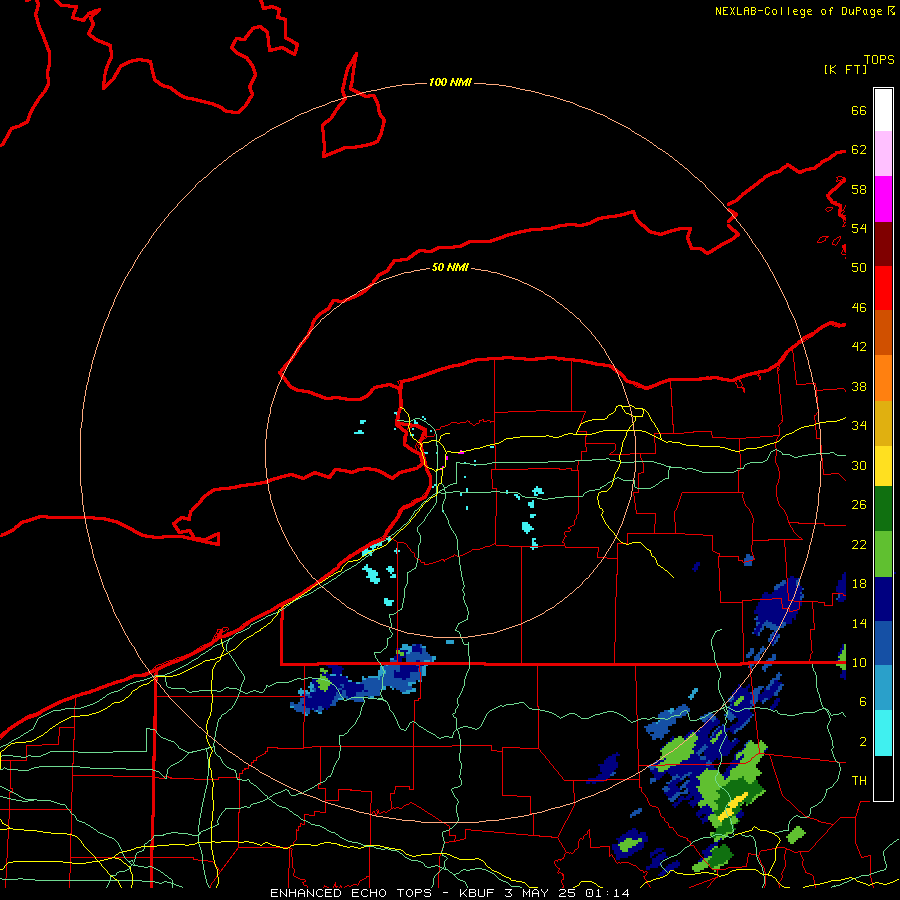Click the dark red legend swatch
This screenshot has width=900, height=900.
(883, 244)
